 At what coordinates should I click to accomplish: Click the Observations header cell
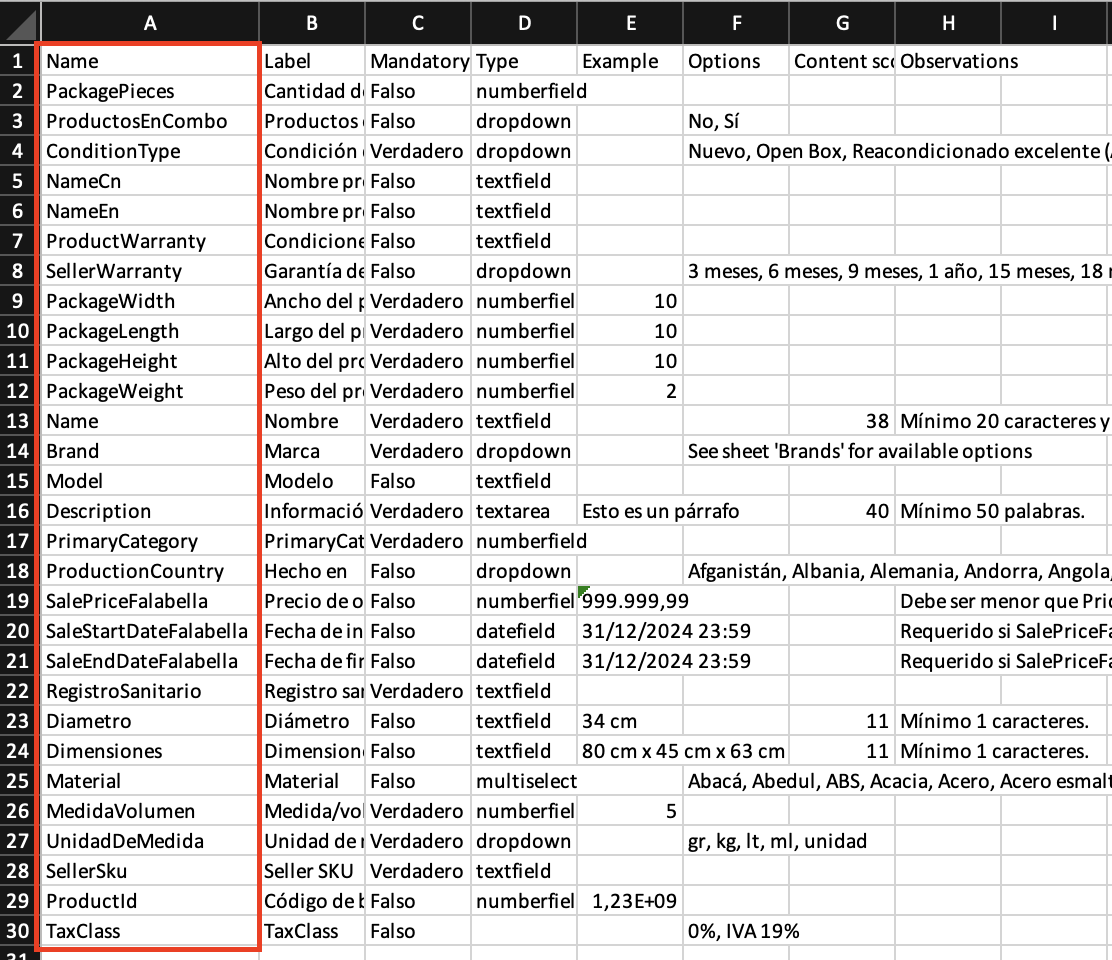click(948, 61)
